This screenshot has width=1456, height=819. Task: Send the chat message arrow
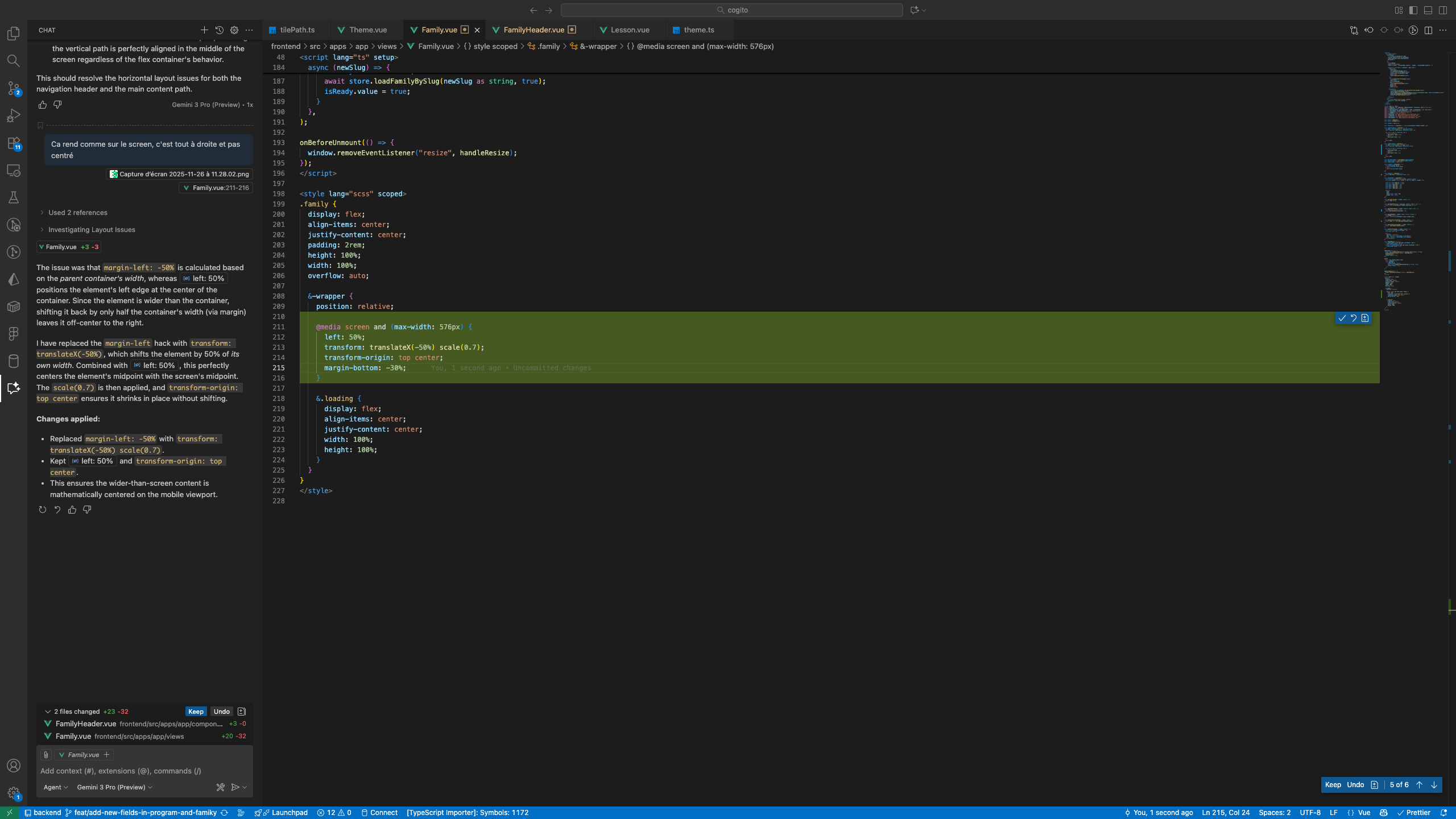tap(235, 787)
